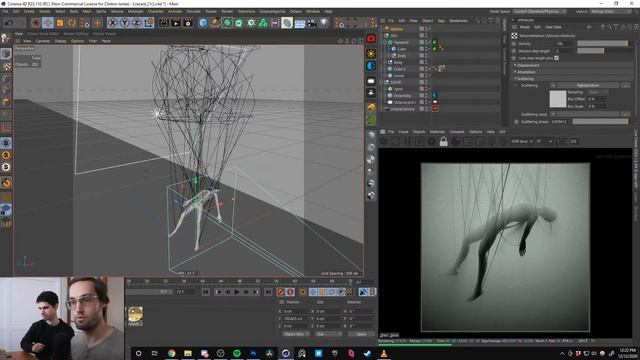Open the Live Viewer Cloud menu
This screenshot has height=360, width=640.
click(x=403, y=132)
